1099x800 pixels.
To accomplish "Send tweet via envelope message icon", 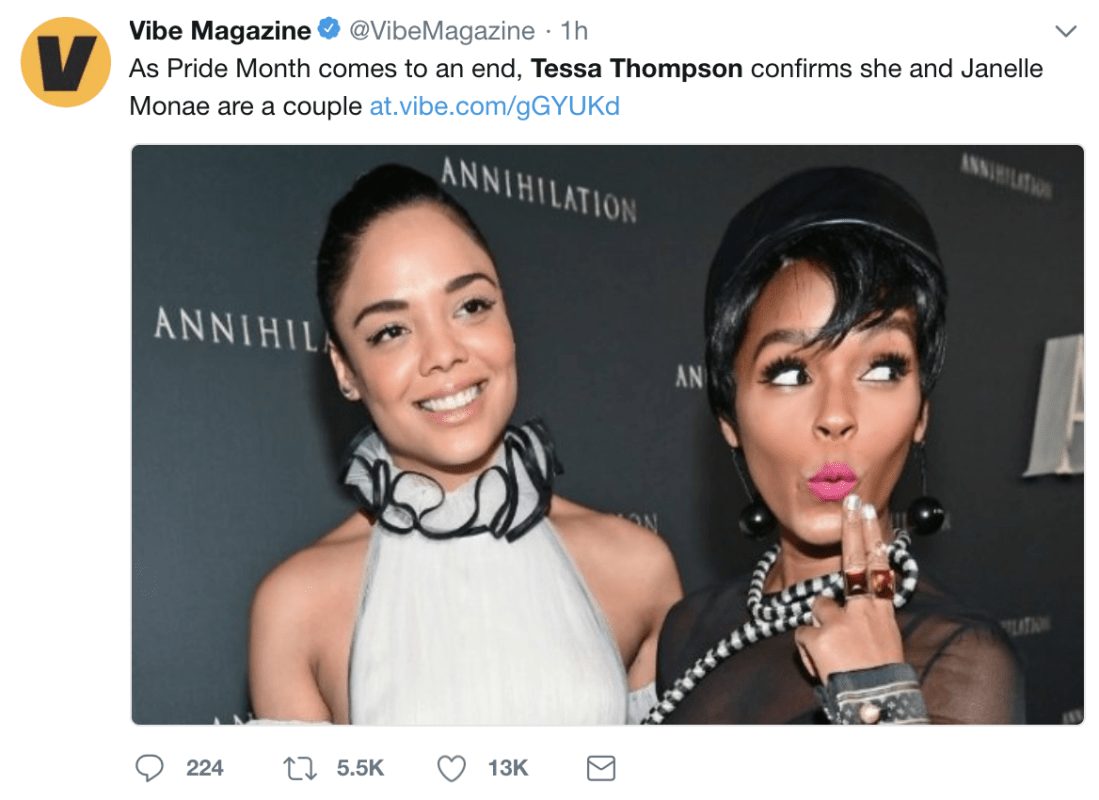I will click(601, 768).
